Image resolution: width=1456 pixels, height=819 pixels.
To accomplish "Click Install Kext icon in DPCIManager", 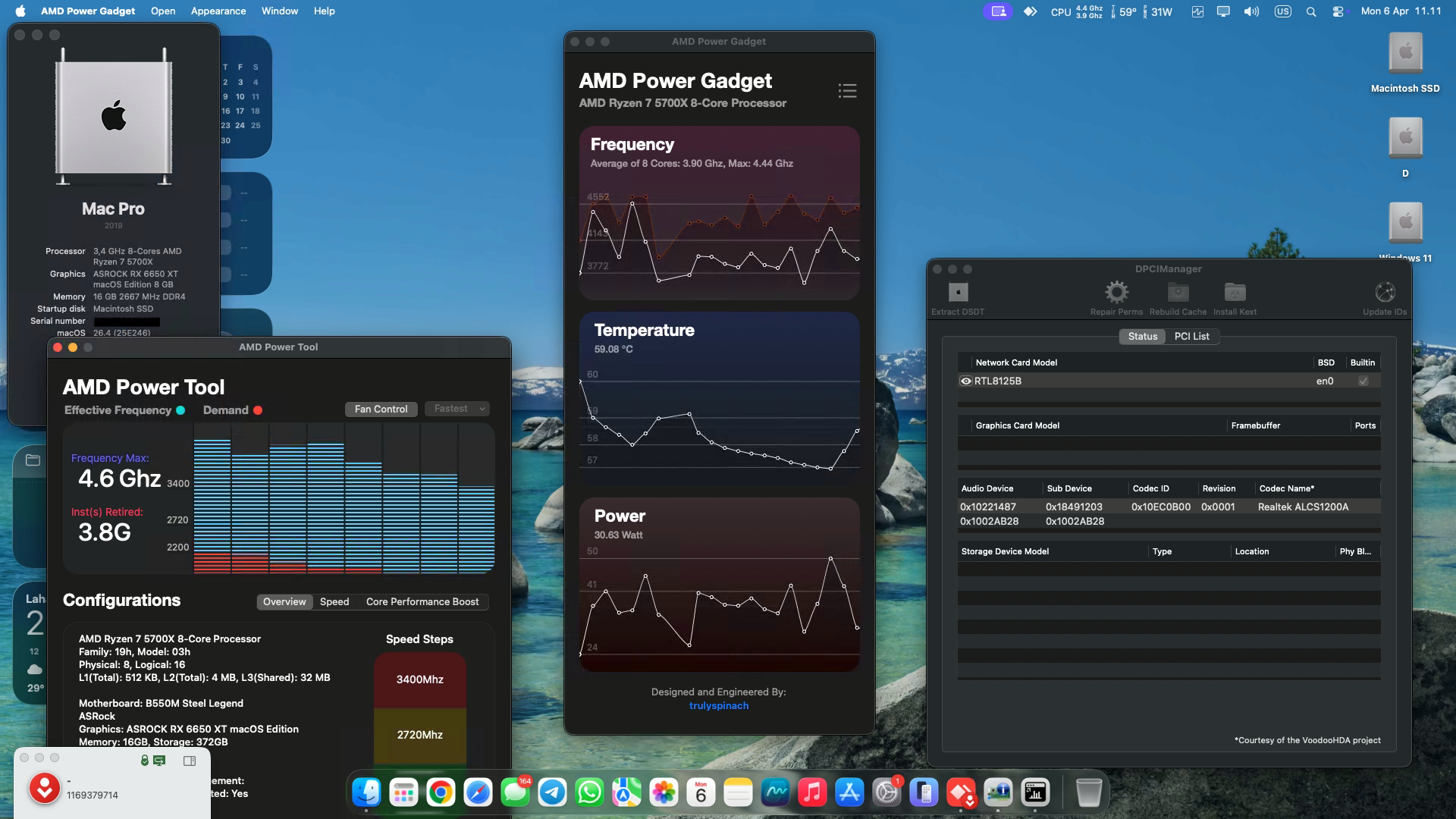I will click(x=1235, y=293).
